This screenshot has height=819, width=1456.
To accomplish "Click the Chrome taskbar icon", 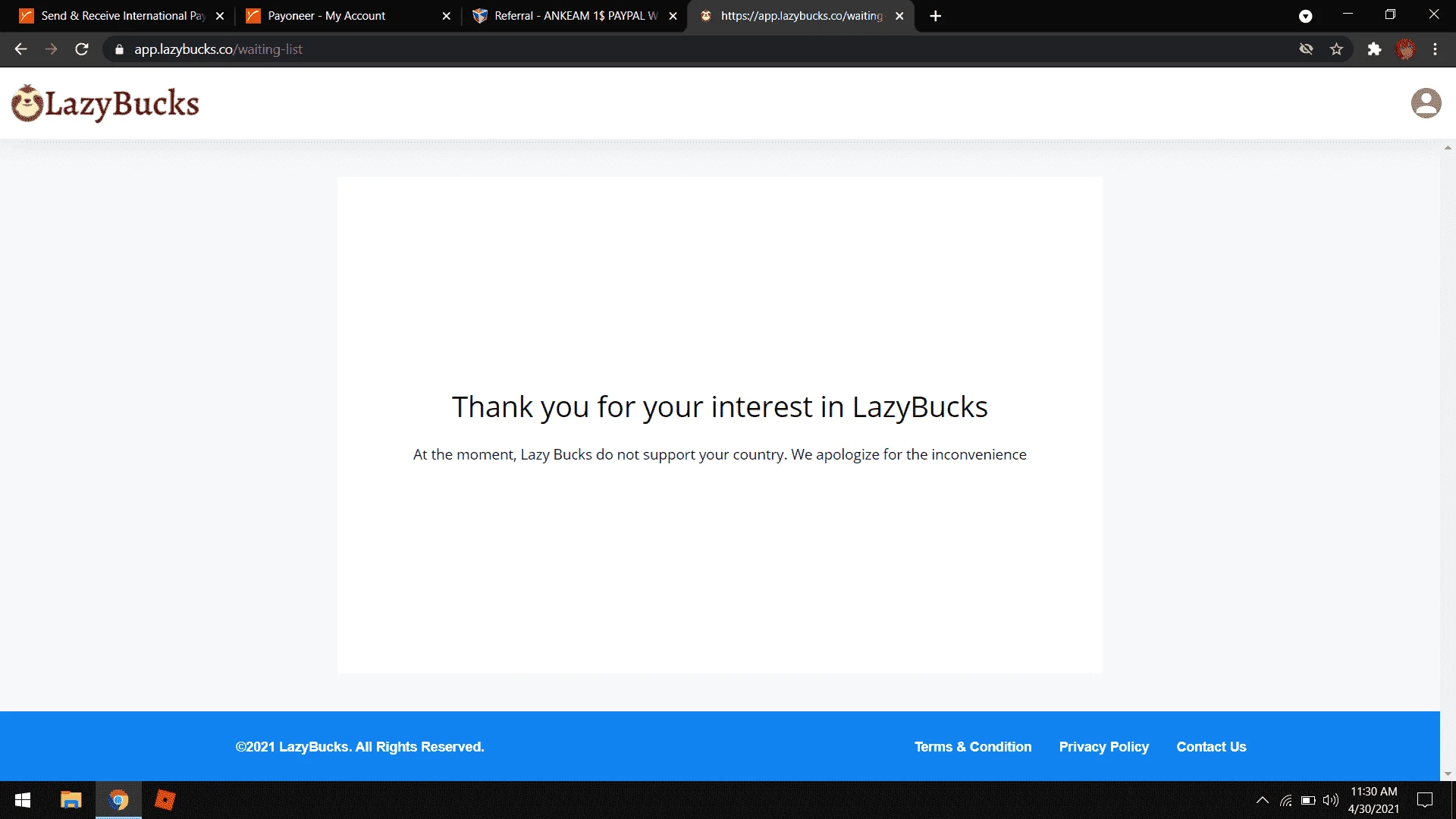I will (x=118, y=800).
